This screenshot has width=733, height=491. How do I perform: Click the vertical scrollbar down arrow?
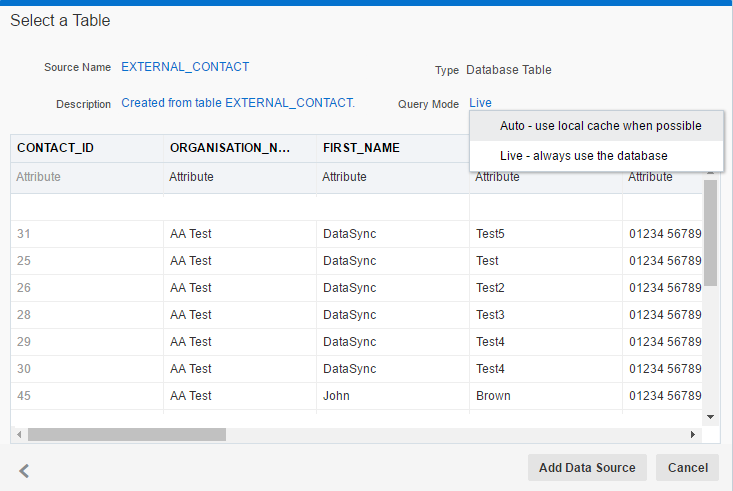[711, 417]
